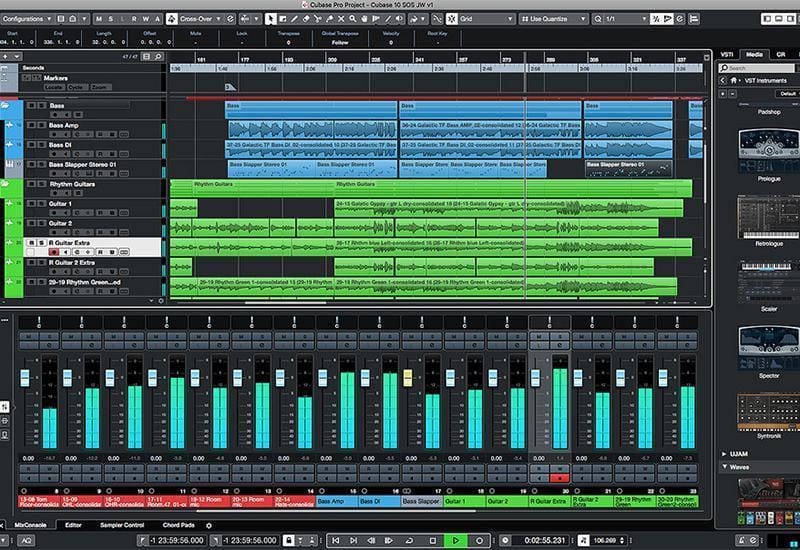800x550 pixels.
Task: Enable record on R Guitar Extra track
Action: (x=54, y=252)
